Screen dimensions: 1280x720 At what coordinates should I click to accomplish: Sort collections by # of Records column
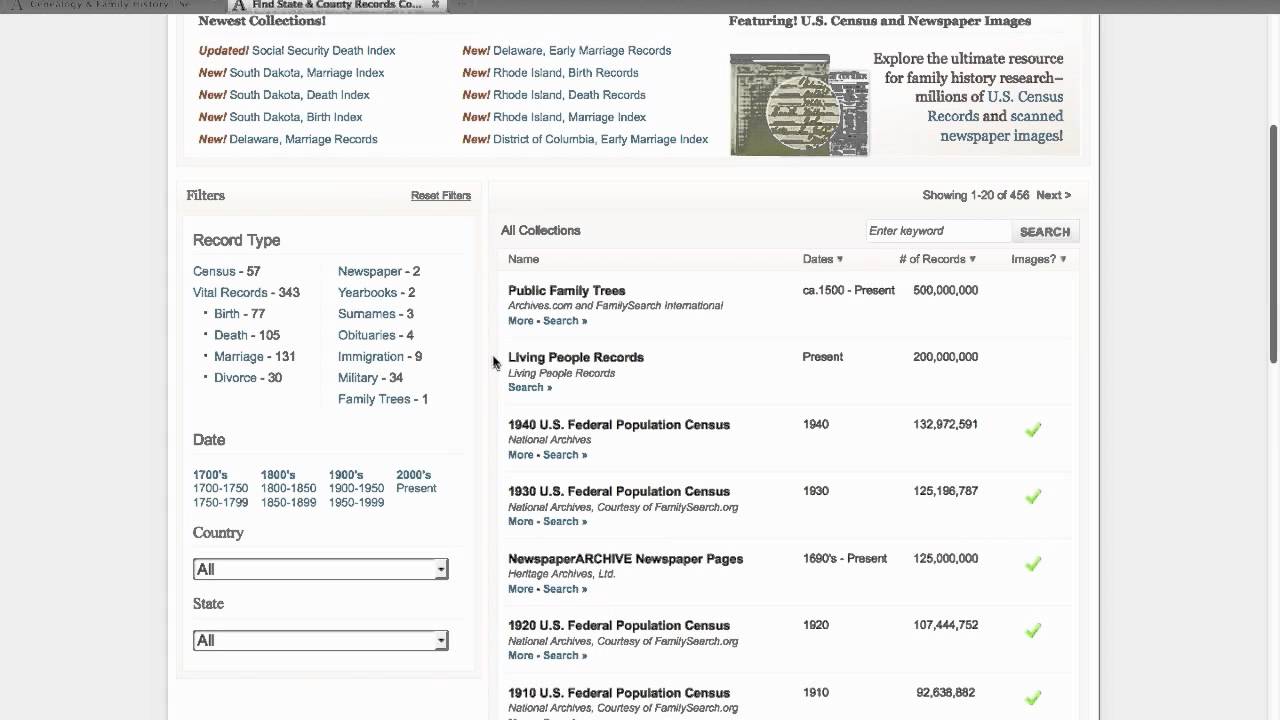point(937,259)
